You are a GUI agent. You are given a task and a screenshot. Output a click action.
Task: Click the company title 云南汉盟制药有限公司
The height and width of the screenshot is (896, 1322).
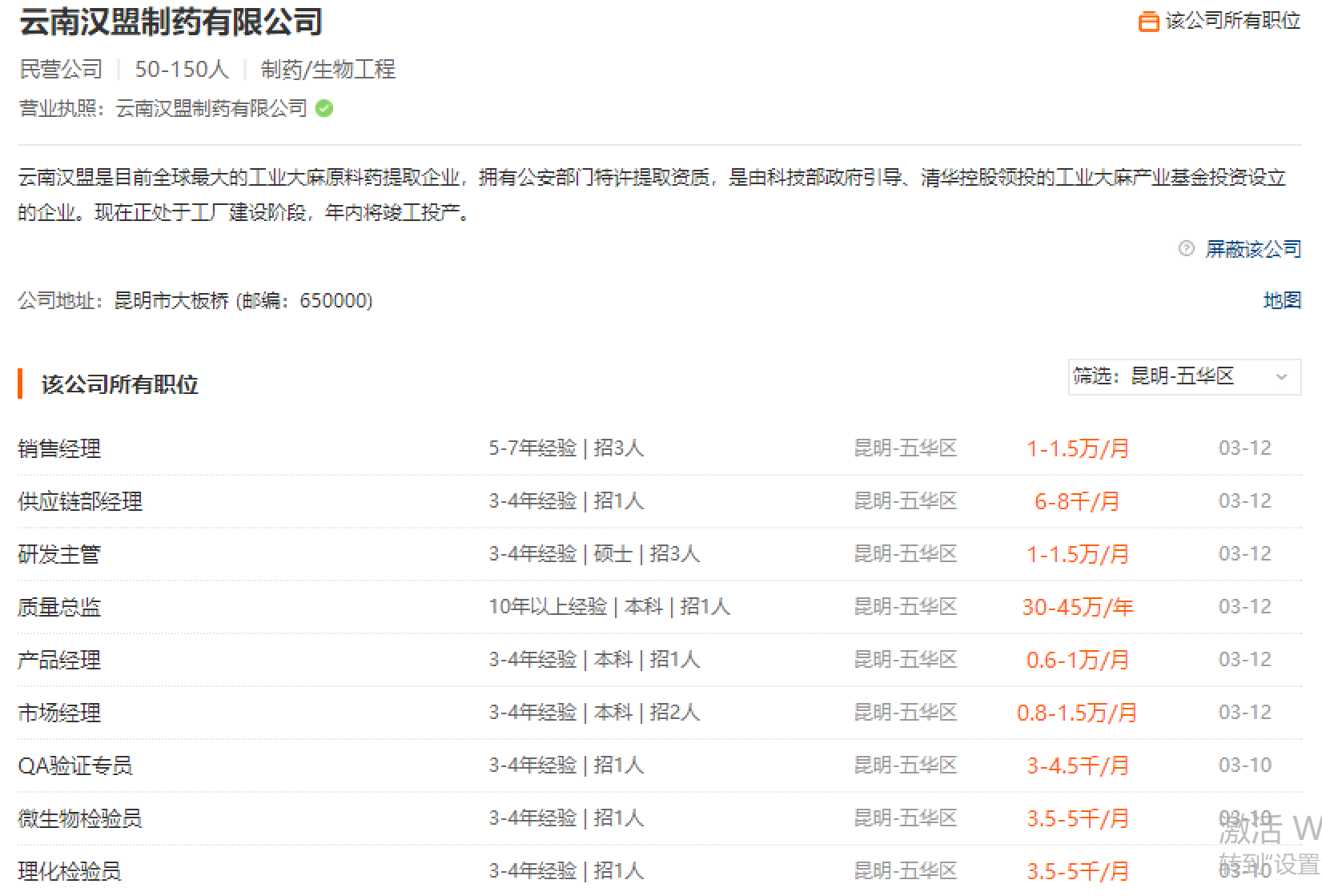[171, 22]
